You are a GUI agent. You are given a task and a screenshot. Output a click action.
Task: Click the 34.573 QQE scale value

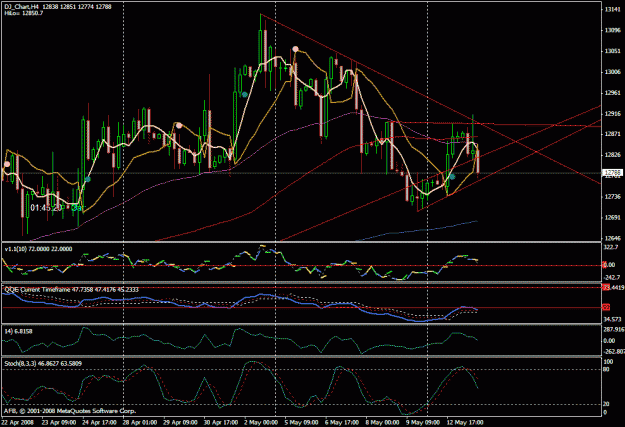pyautogui.click(x=613, y=319)
